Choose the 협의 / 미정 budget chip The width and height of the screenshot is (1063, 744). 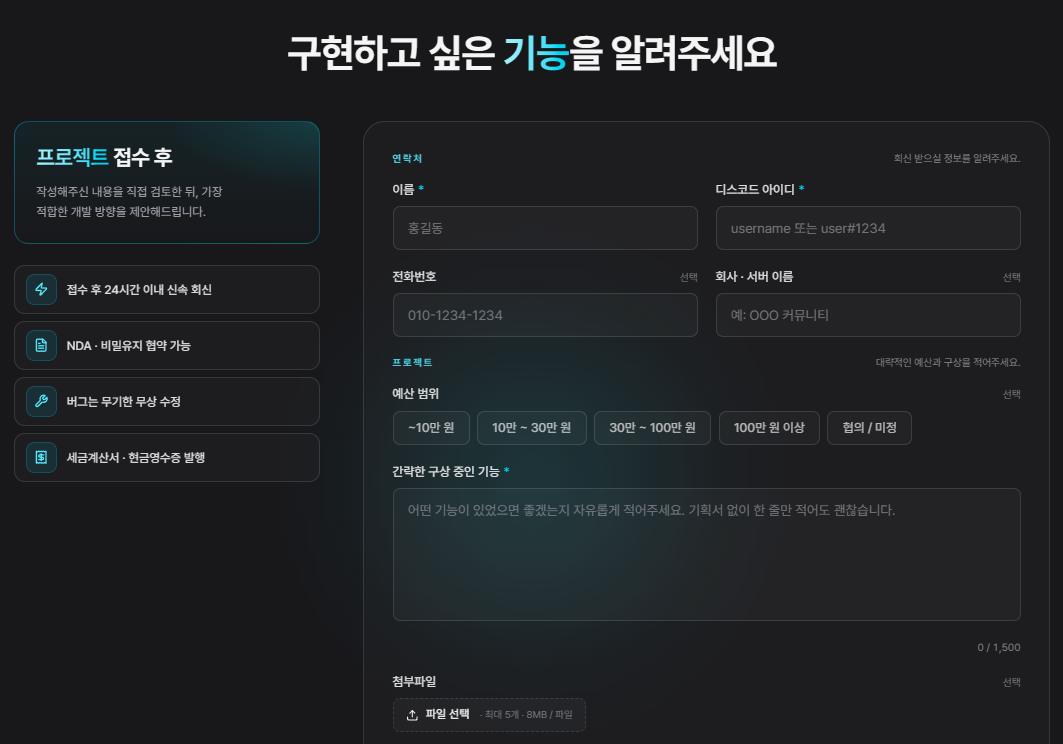click(x=869, y=428)
